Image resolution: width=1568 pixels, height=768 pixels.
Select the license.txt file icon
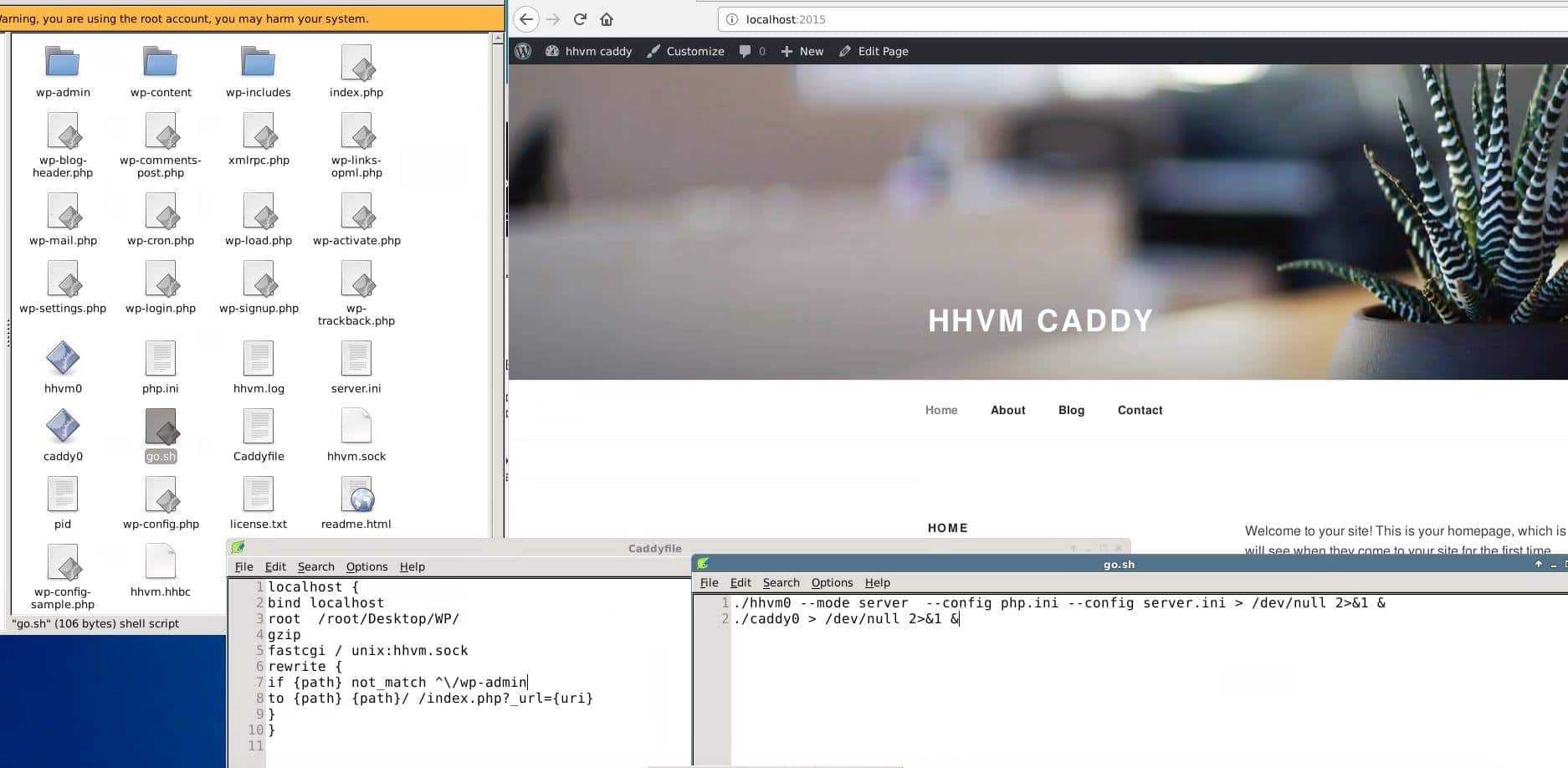(x=259, y=494)
